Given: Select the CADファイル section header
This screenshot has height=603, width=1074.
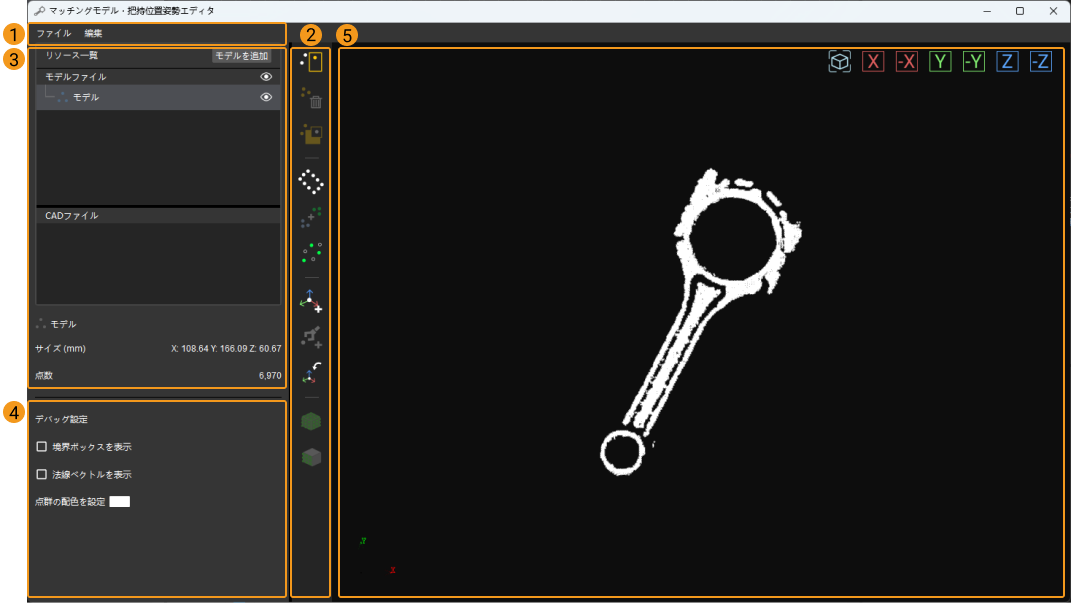Looking at the screenshot, I should point(158,216).
